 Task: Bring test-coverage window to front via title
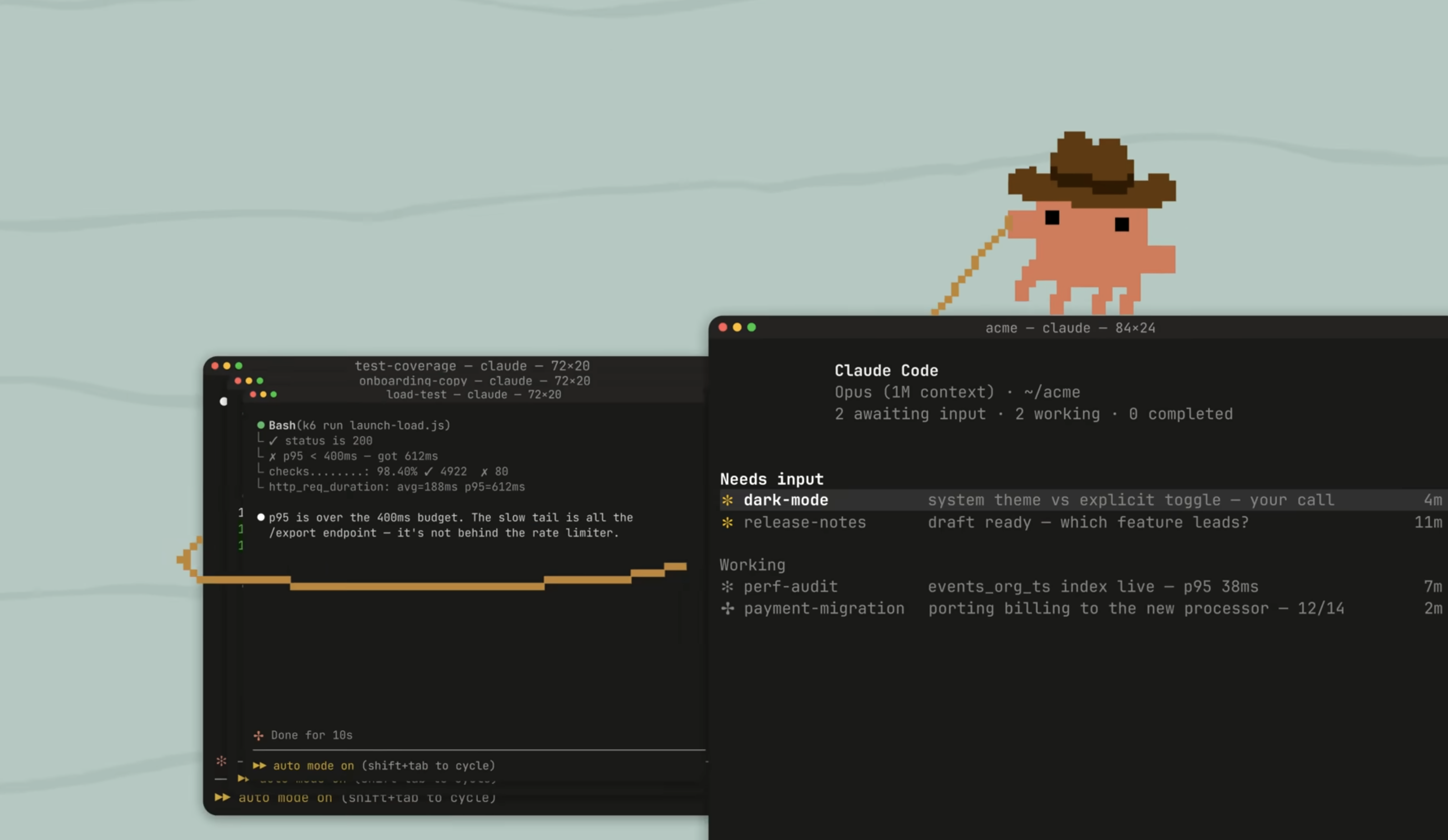tap(472, 366)
